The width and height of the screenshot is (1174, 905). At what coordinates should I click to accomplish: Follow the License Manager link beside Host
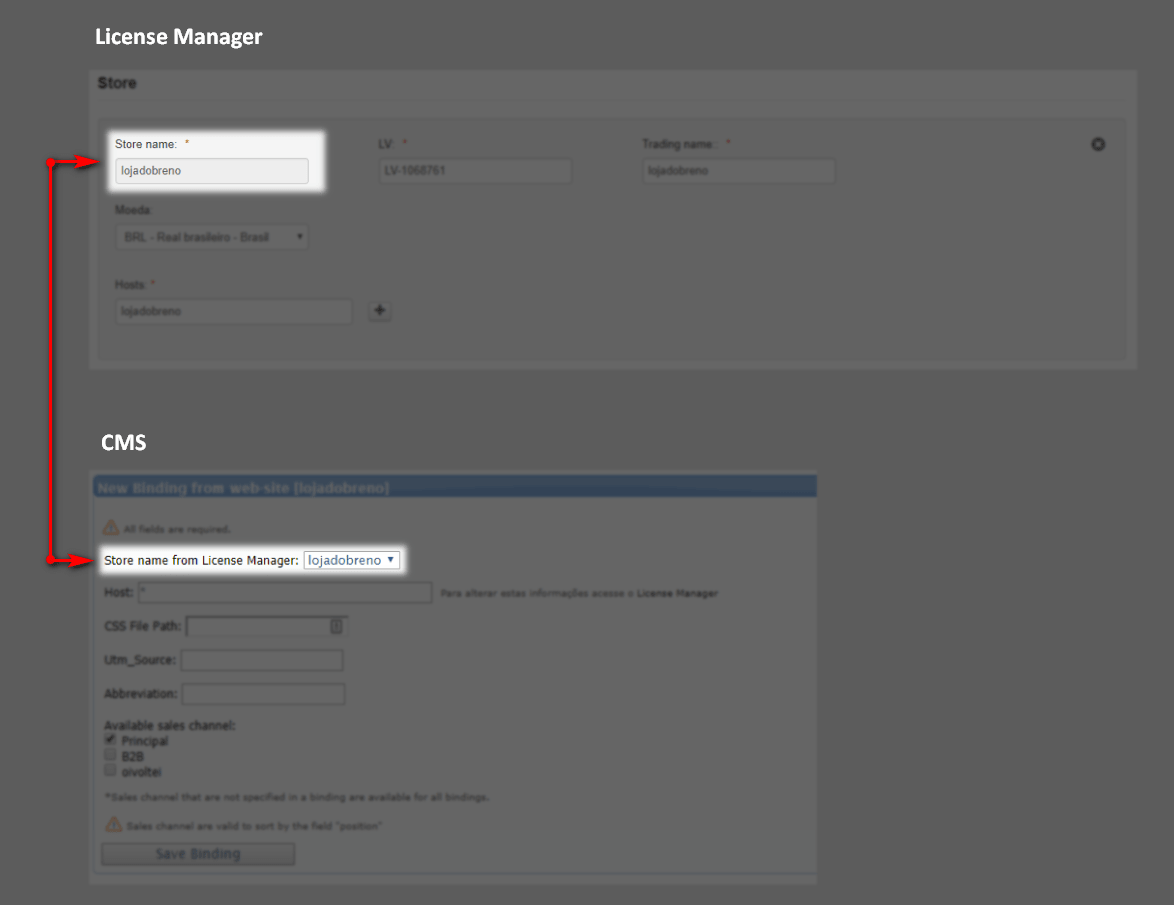(677, 594)
